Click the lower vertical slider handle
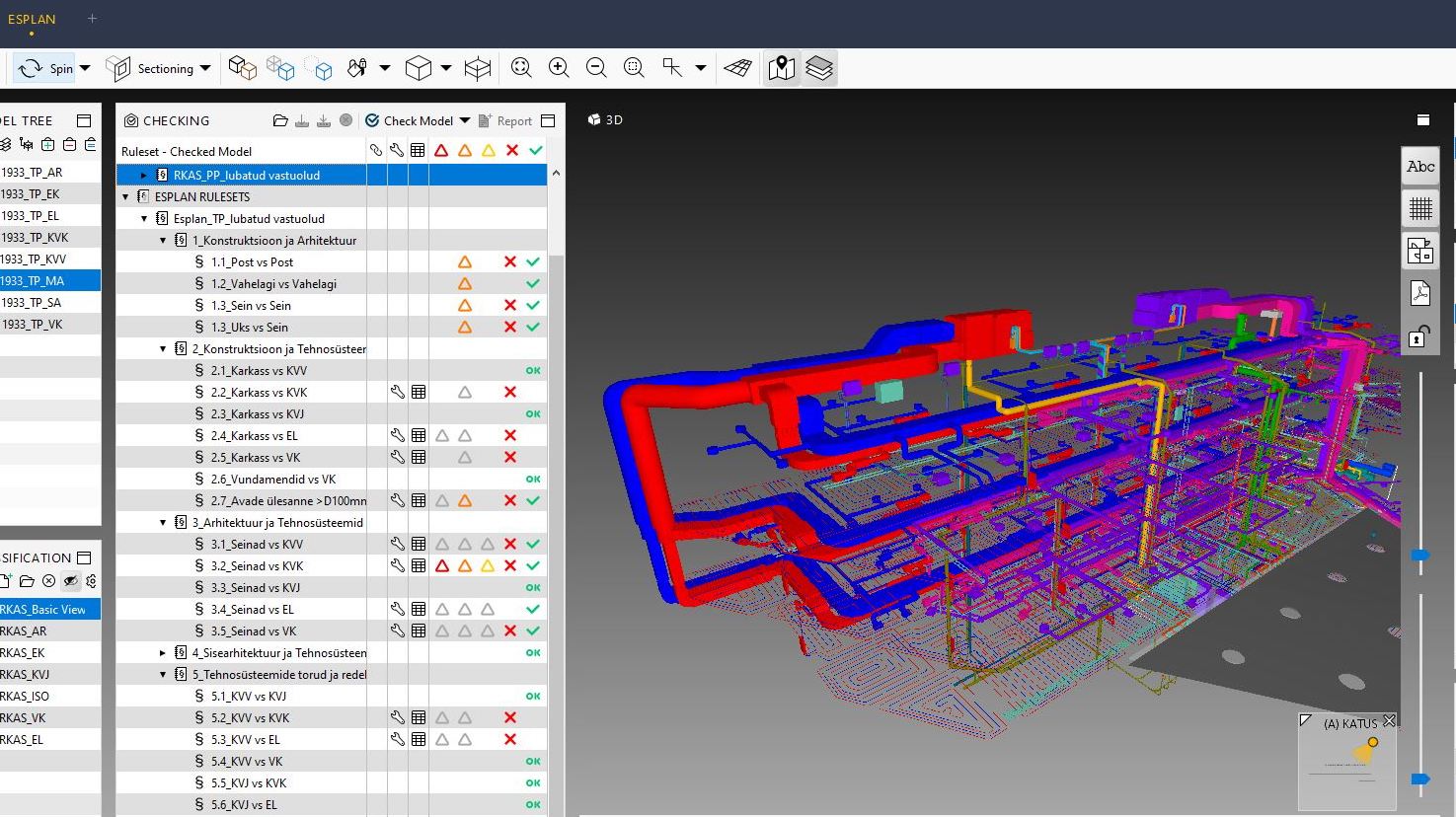Viewport: 1456px width, 817px height. 1420,780
